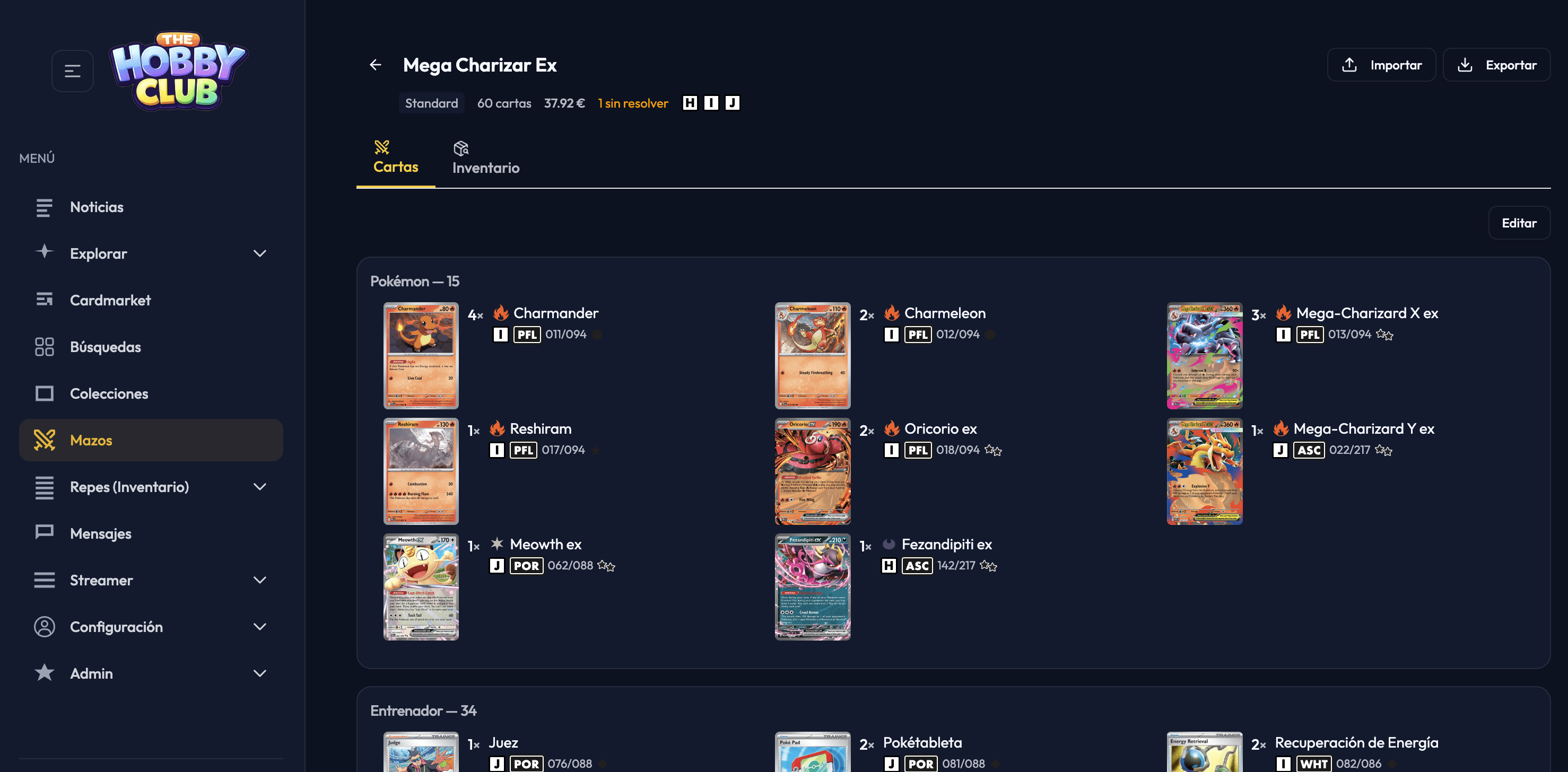The width and height of the screenshot is (1568, 772).
Task: Click the darkness type icon beside Fezandipiti ex
Action: click(x=888, y=544)
